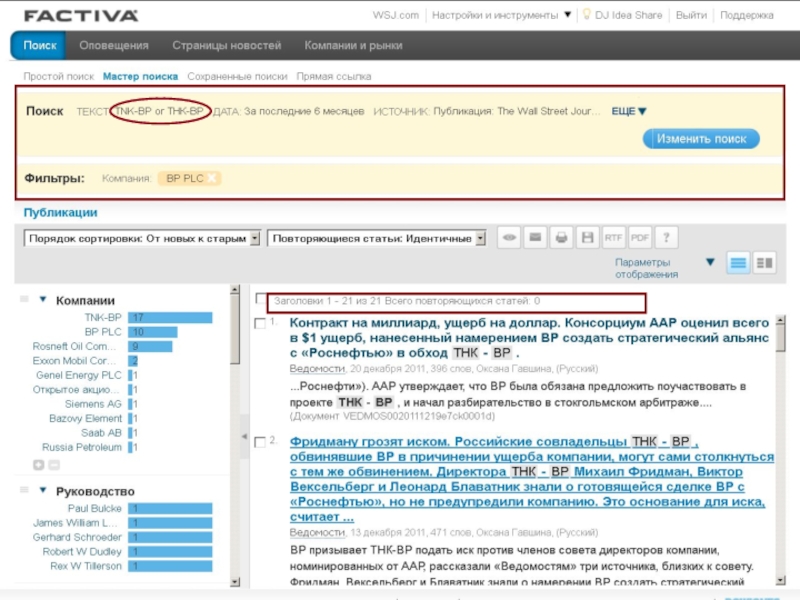Switch to Простой поиск
Viewport: 800px width, 600px height.
[x=59, y=76]
